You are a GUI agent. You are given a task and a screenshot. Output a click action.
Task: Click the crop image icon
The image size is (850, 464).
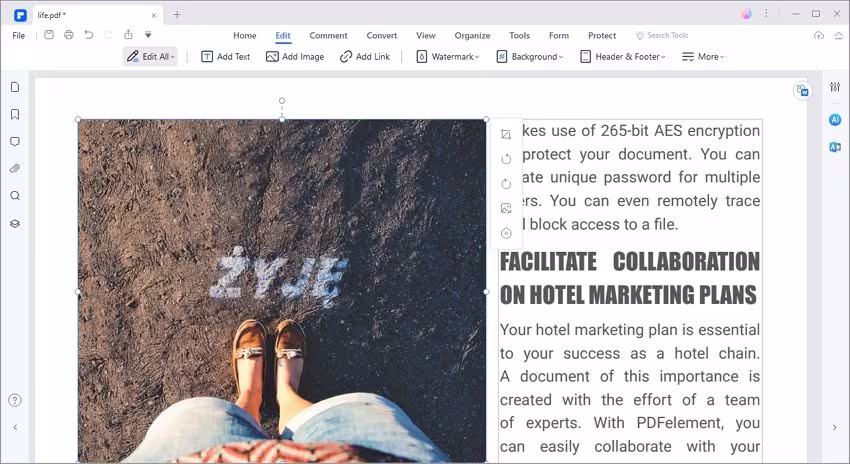(506, 134)
